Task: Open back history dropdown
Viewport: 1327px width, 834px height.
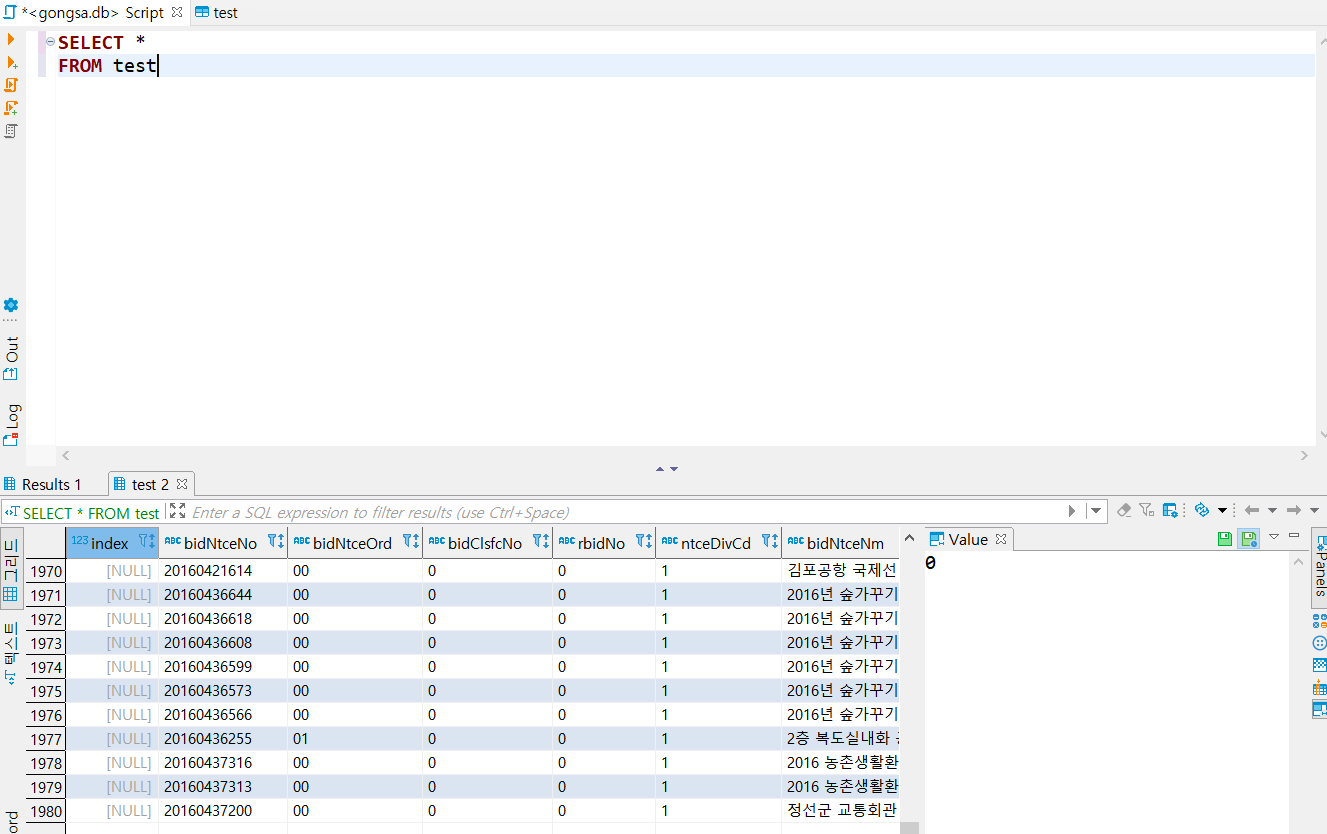Action: pos(1272,511)
